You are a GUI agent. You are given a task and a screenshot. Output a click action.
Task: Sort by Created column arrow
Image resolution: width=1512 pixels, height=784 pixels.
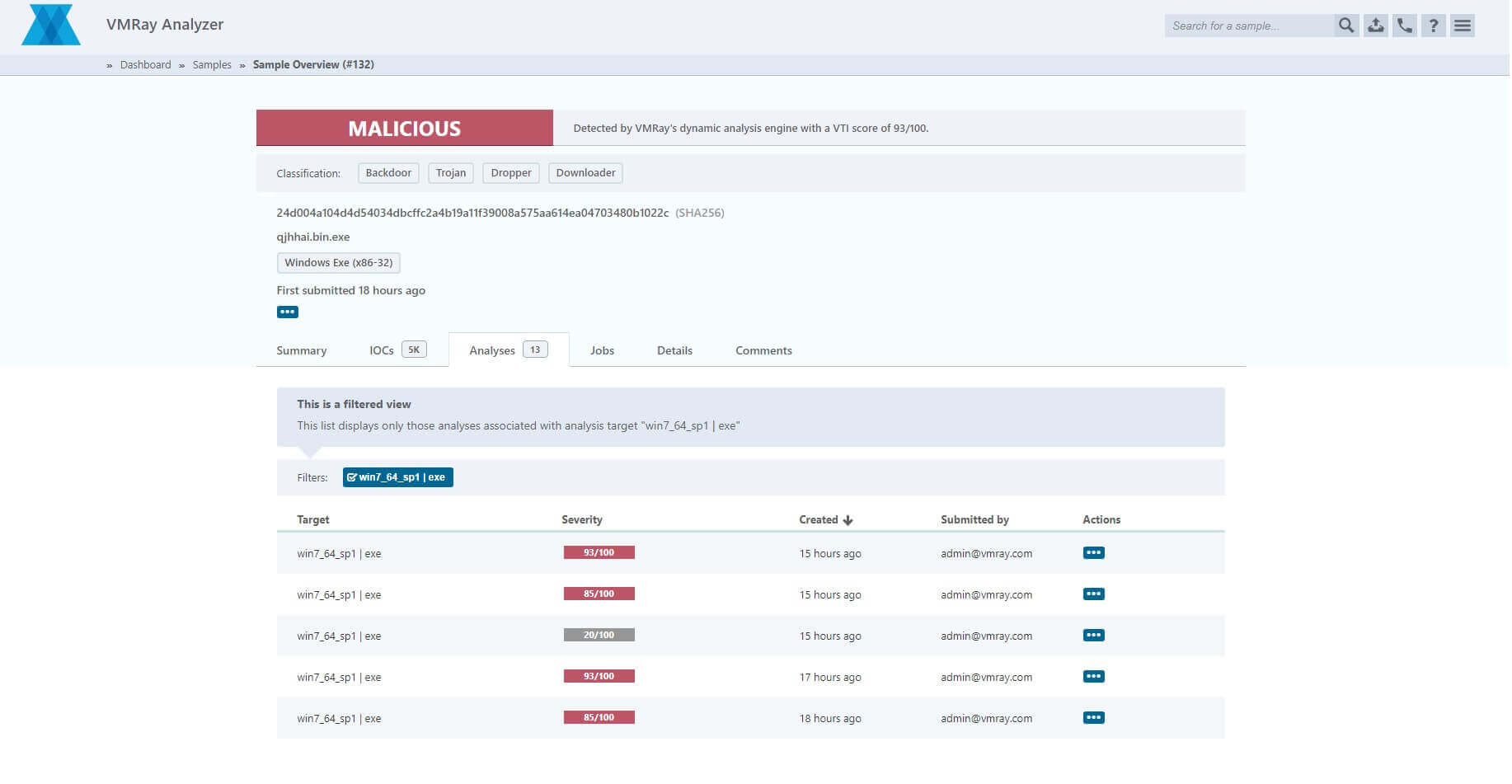848,520
